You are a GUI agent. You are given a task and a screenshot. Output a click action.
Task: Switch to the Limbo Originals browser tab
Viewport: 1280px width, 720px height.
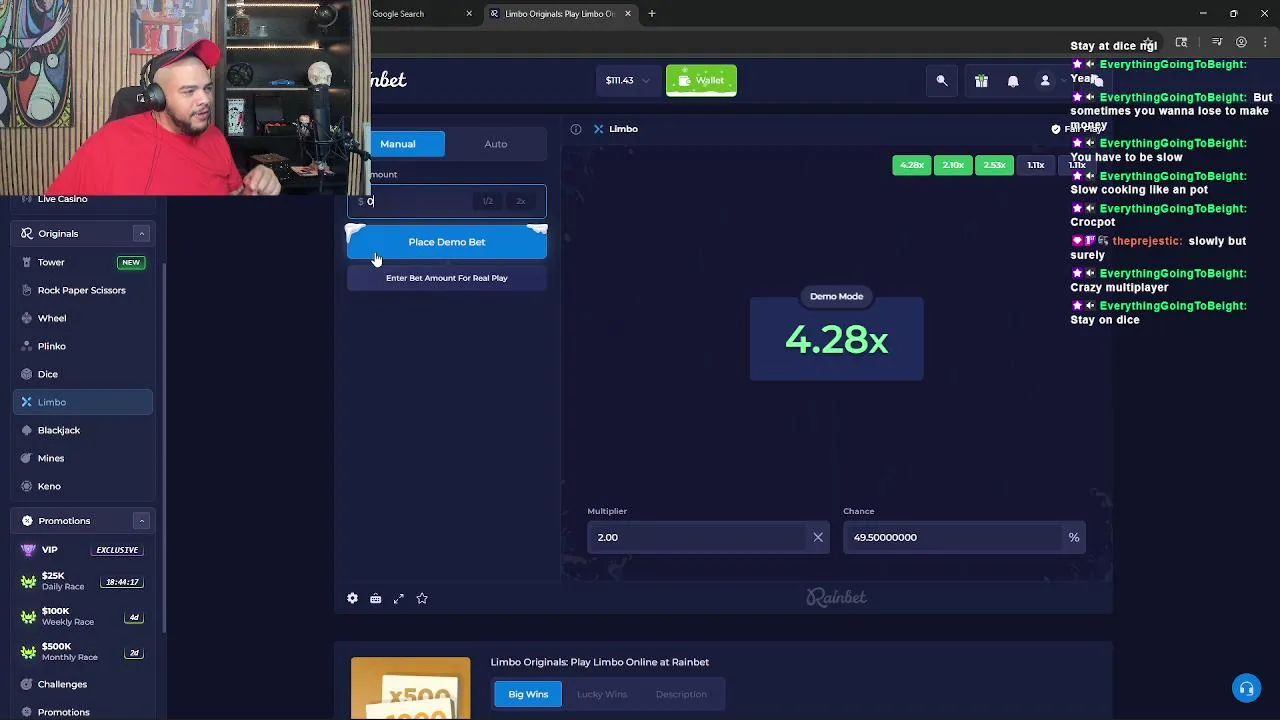561,14
